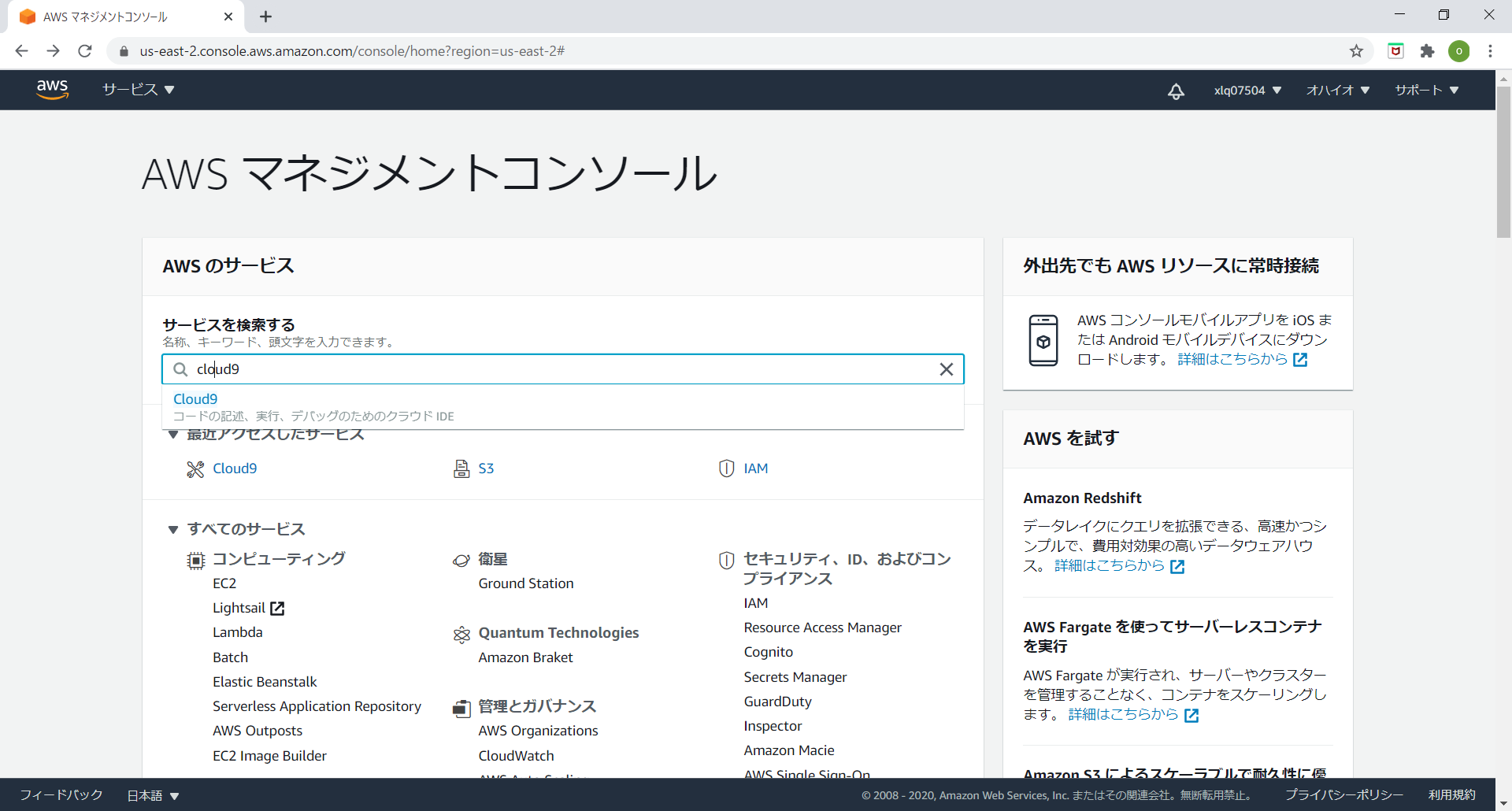Click the IAM shield icon in recent services
Image resolution: width=1512 pixels, height=811 pixels.
pyautogui.click(x=727, y=468)
